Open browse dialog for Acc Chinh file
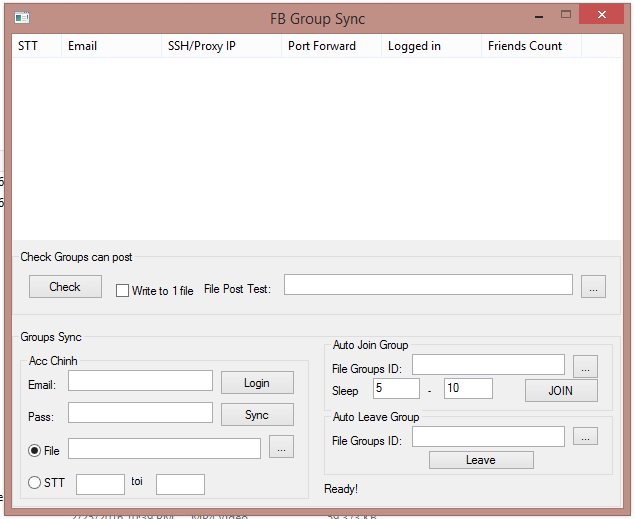The height and width of the screenshot is (519, 635). (282, 448)
